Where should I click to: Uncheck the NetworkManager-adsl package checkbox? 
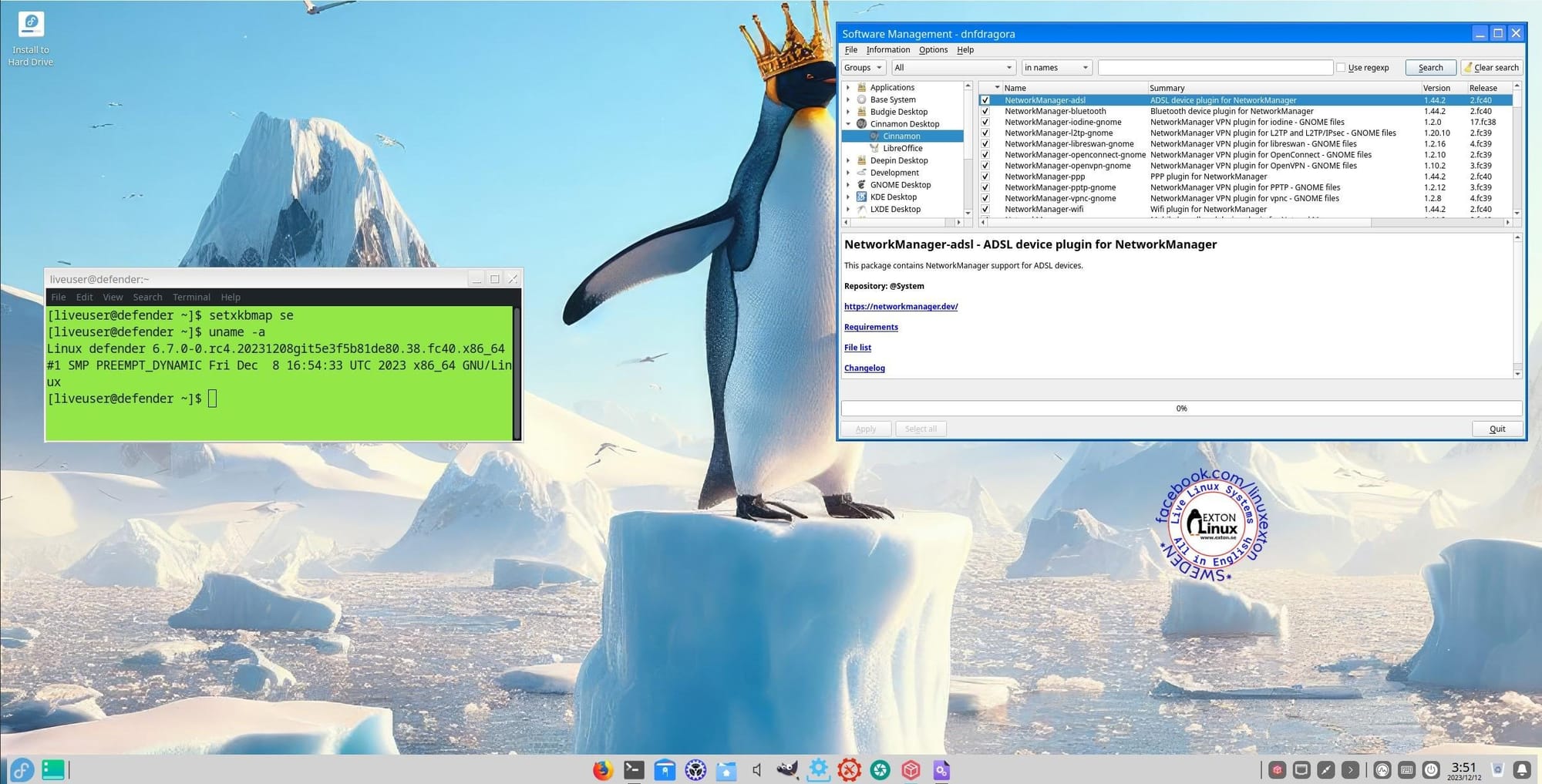(x=985, y=100)
